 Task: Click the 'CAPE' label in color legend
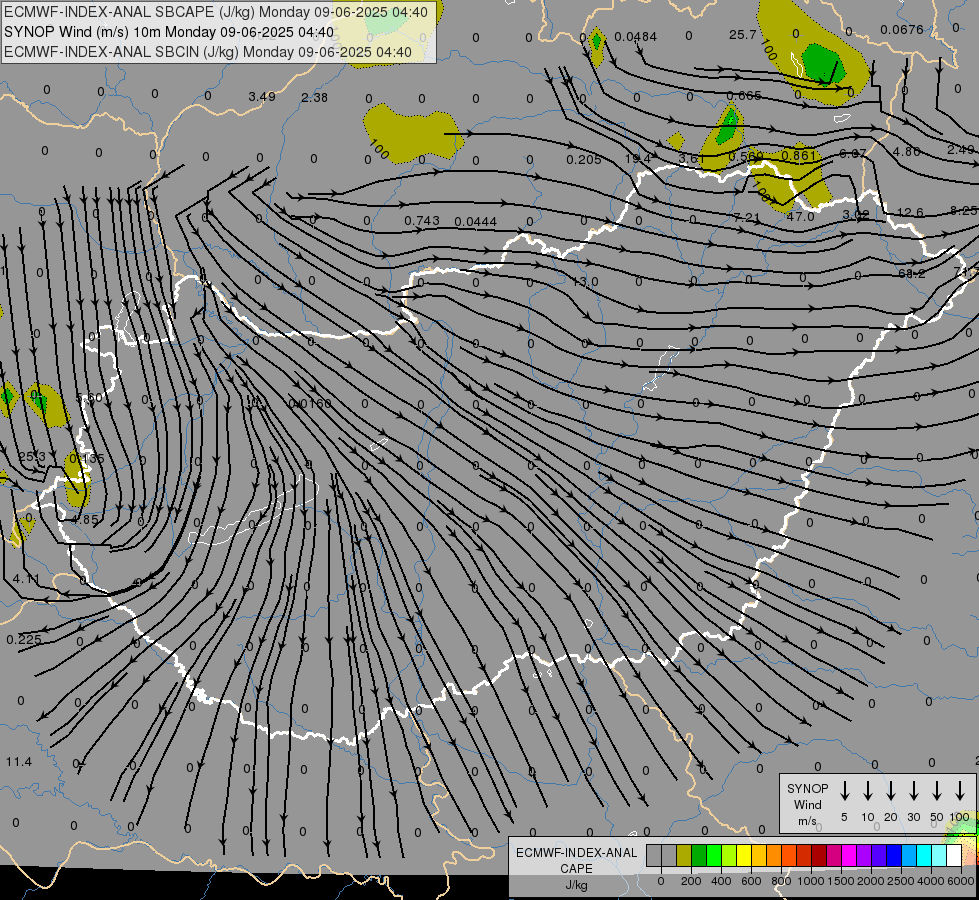click(576, 869)
